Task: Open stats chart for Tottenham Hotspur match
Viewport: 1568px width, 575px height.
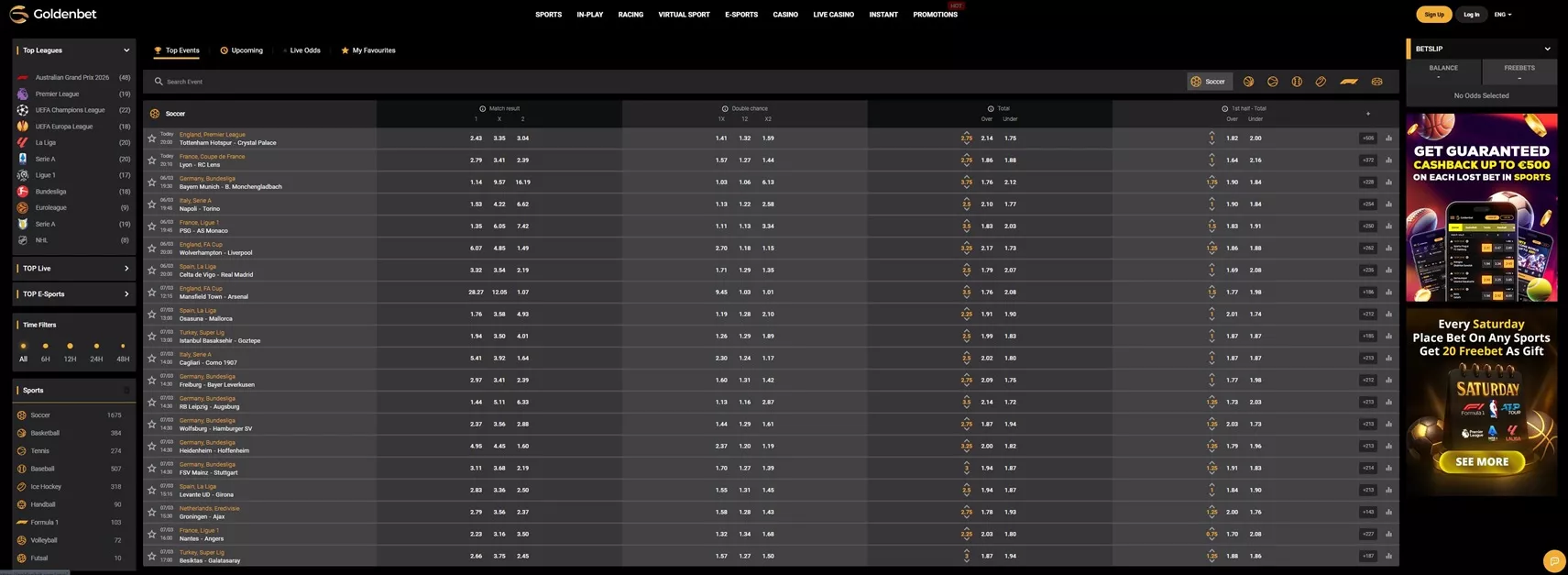Action: (x=1388, y=138)
